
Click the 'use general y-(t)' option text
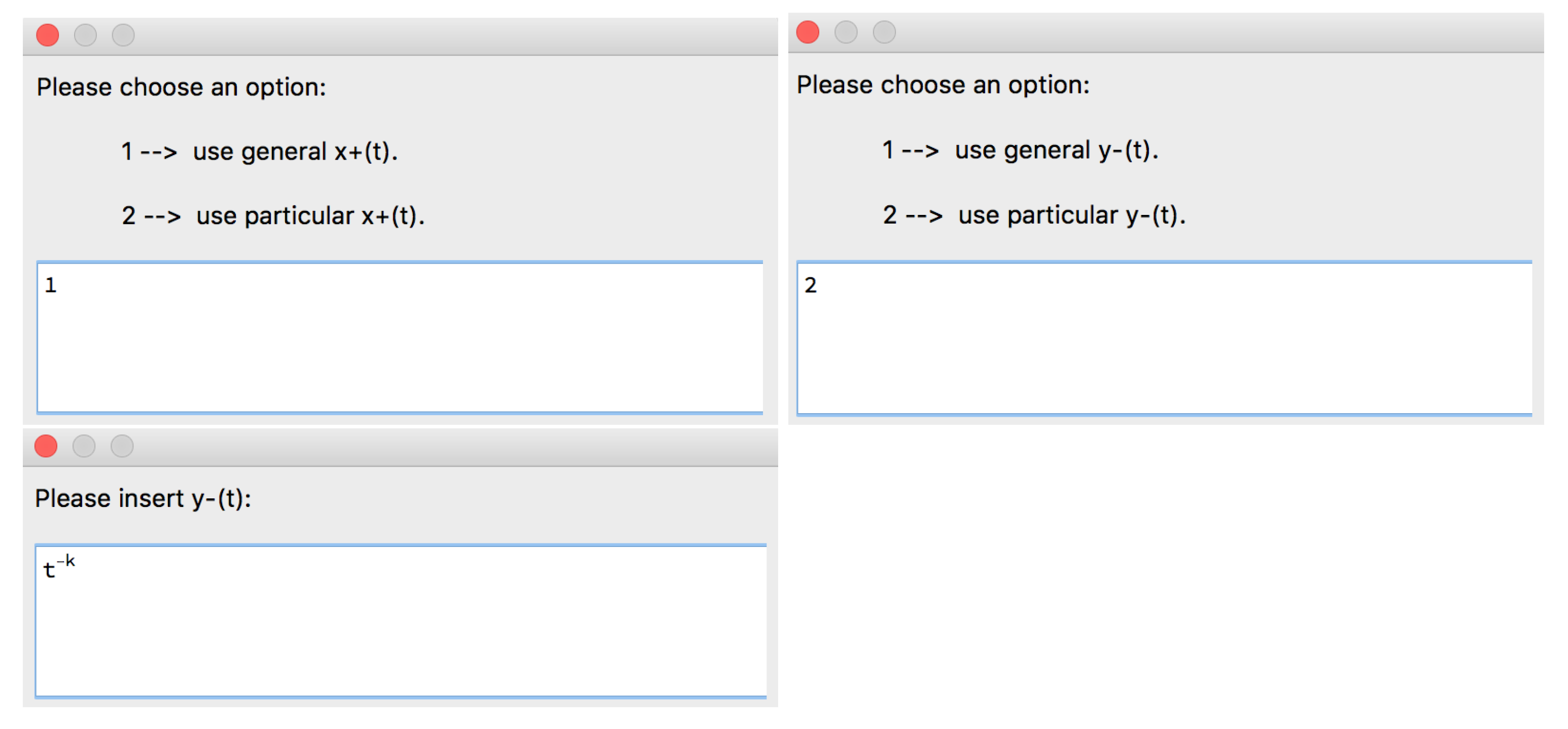pos(1056,150)
